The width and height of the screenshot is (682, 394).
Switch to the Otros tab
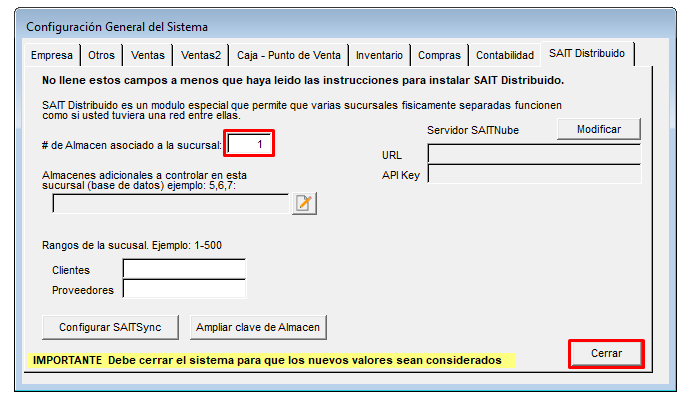pyautogui.click(x=101, y=55)
